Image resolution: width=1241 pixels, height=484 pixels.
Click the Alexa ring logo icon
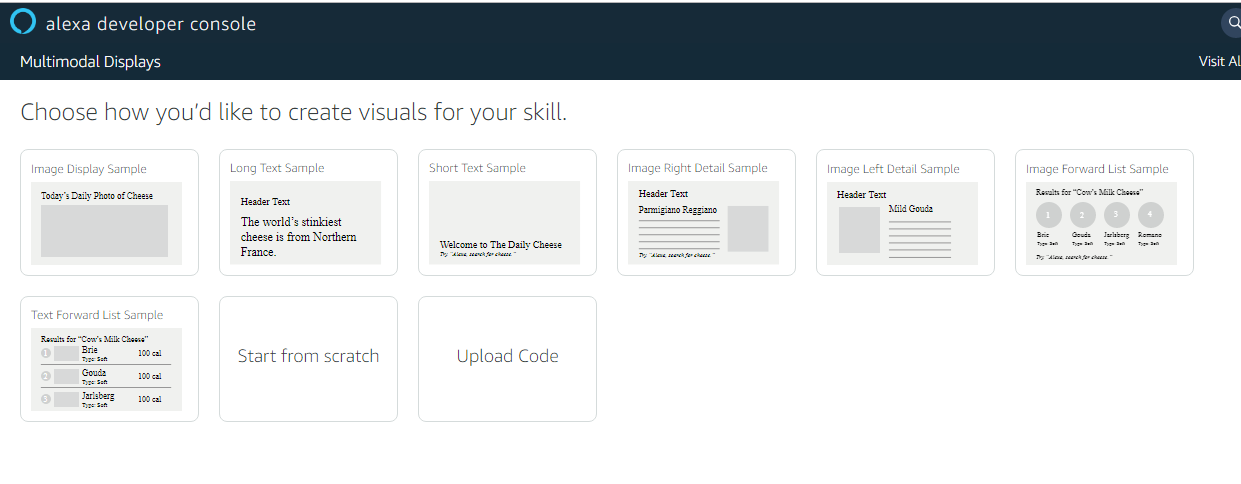(22, 22)
